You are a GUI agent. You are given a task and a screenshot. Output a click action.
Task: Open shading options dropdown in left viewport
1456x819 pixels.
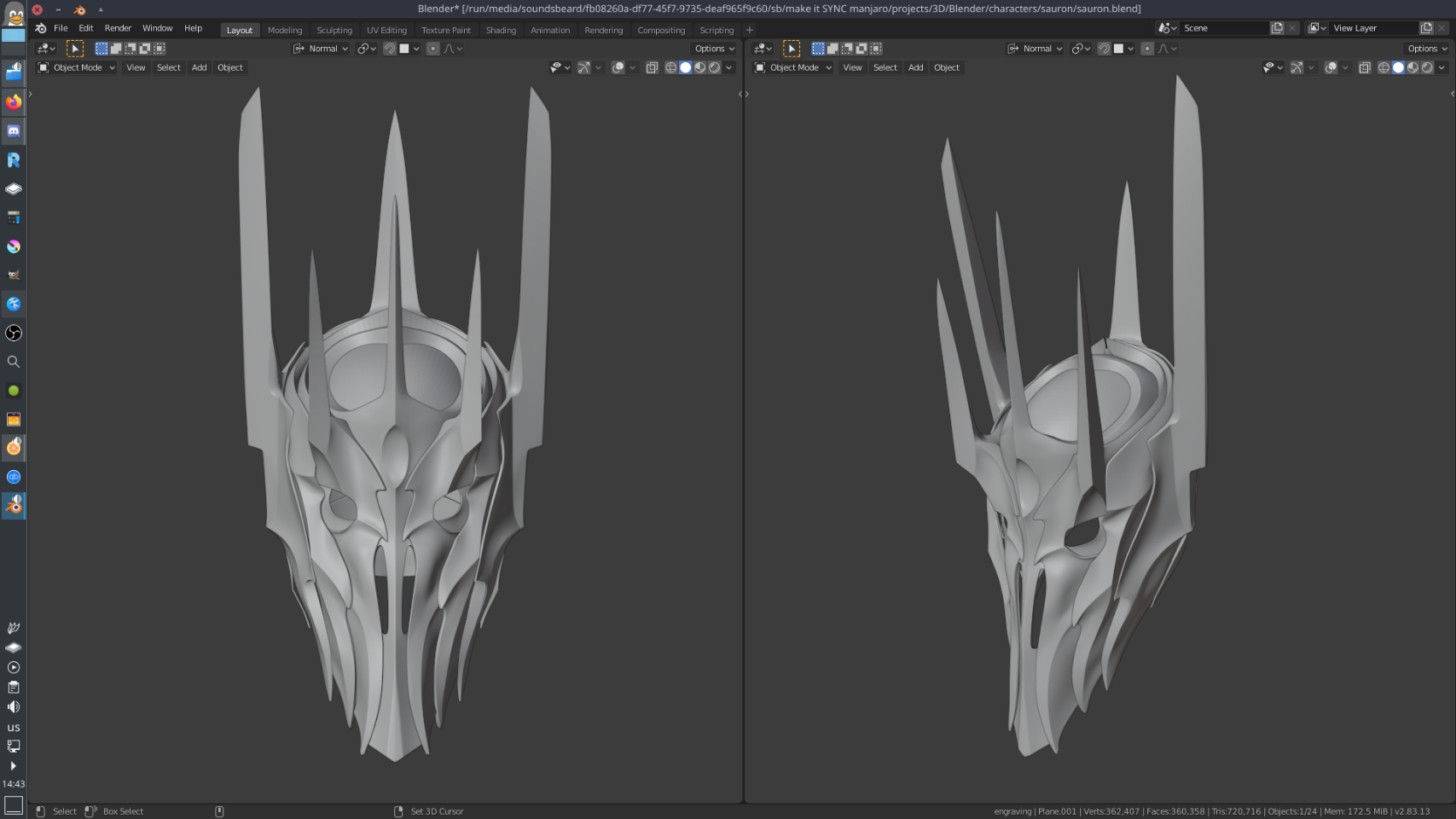point(729,67)
